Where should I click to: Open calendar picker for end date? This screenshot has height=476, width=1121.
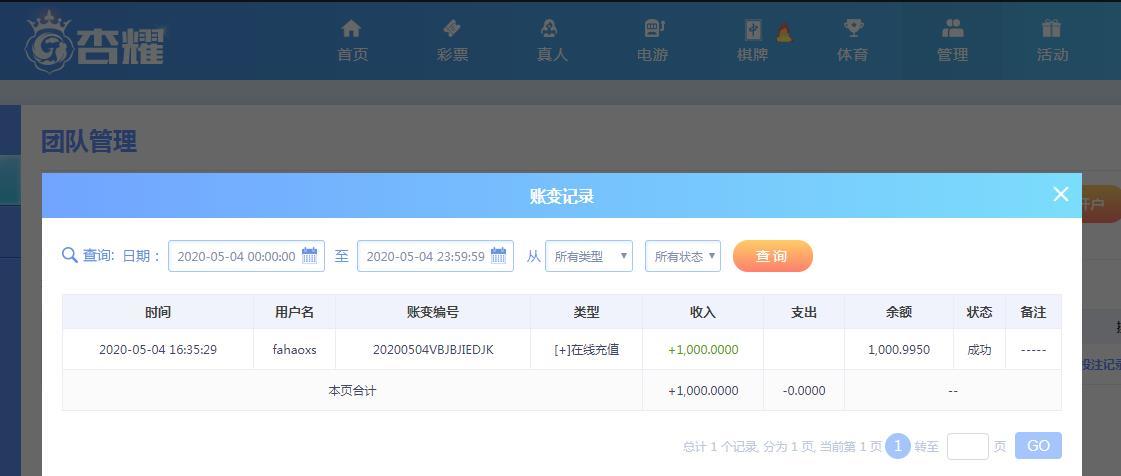coord(498,256)
